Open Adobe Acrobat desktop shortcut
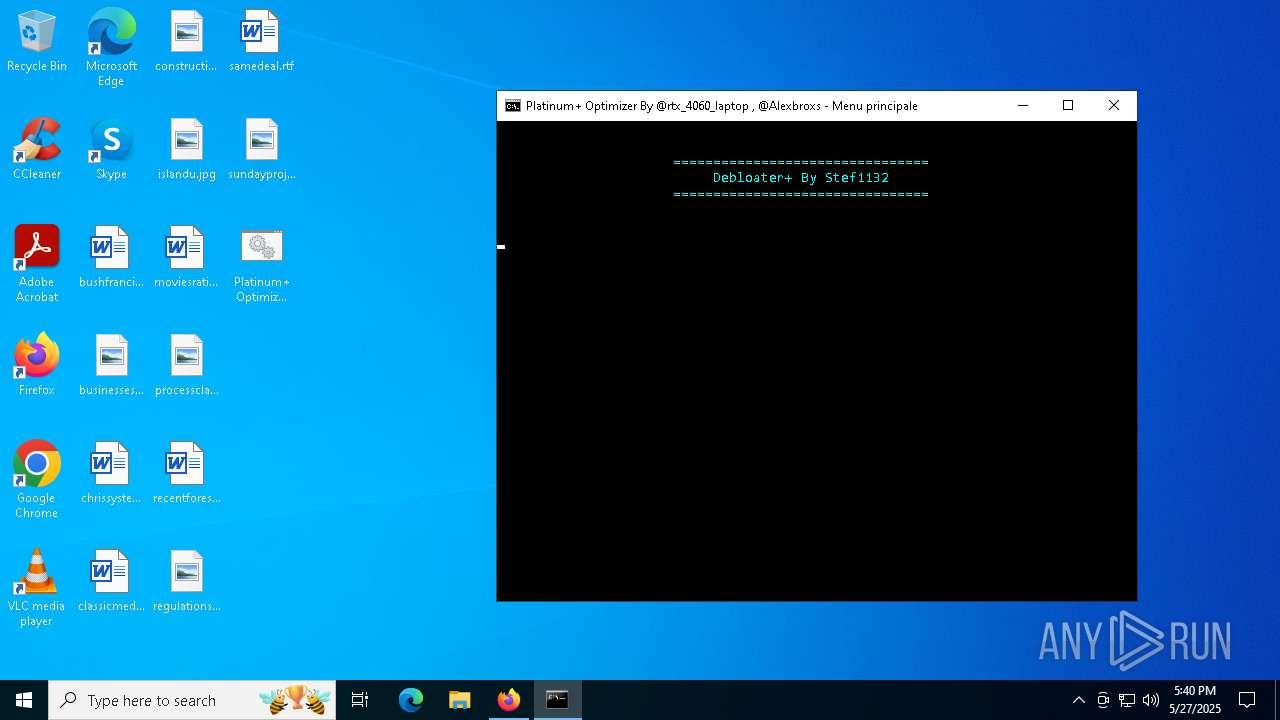The image size is (1280, 720). [x=37, y=264]
